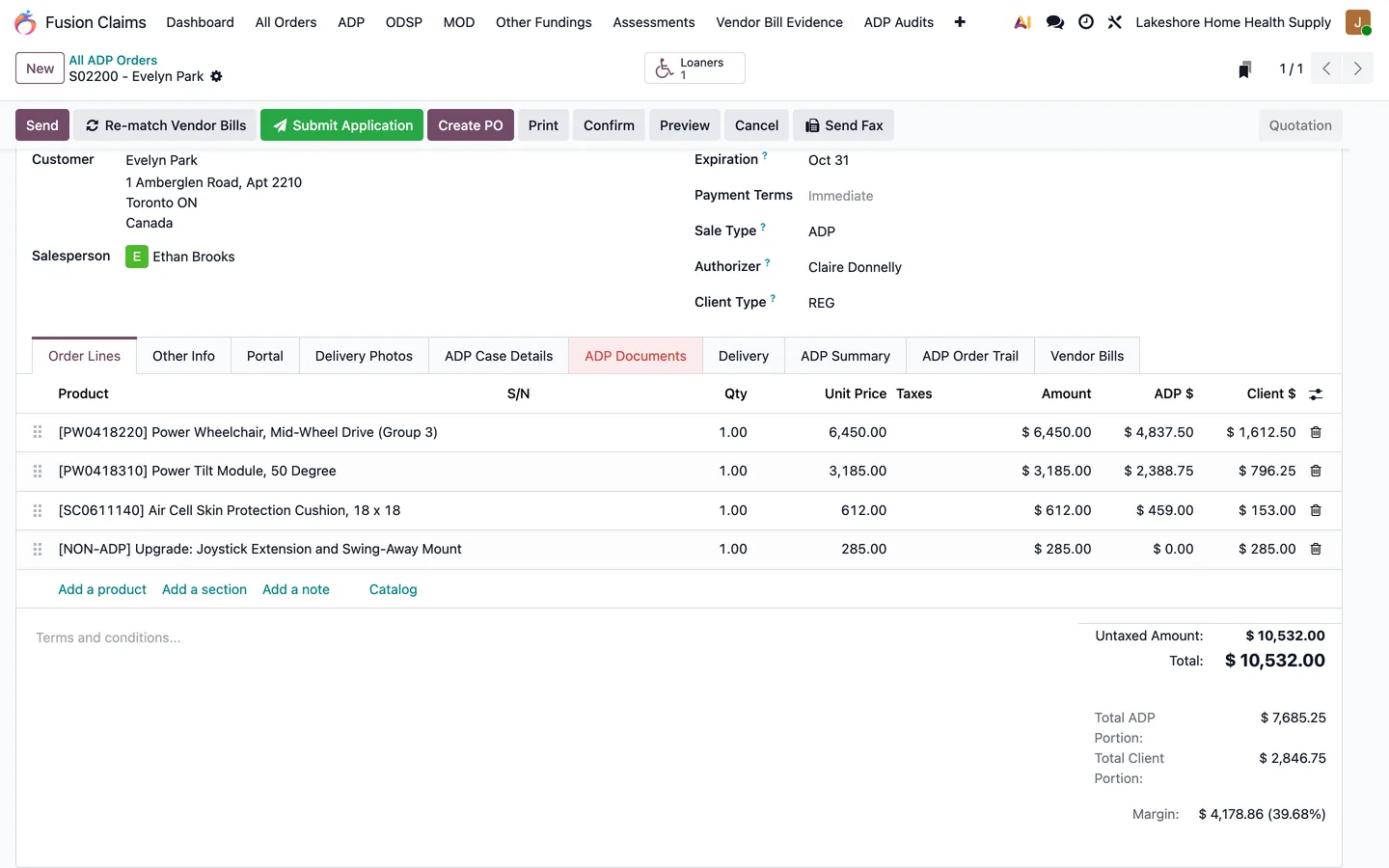Show the Client Type help tooltip icon
This screenshot has height=868, width=1389.
(x=773, y=298)
